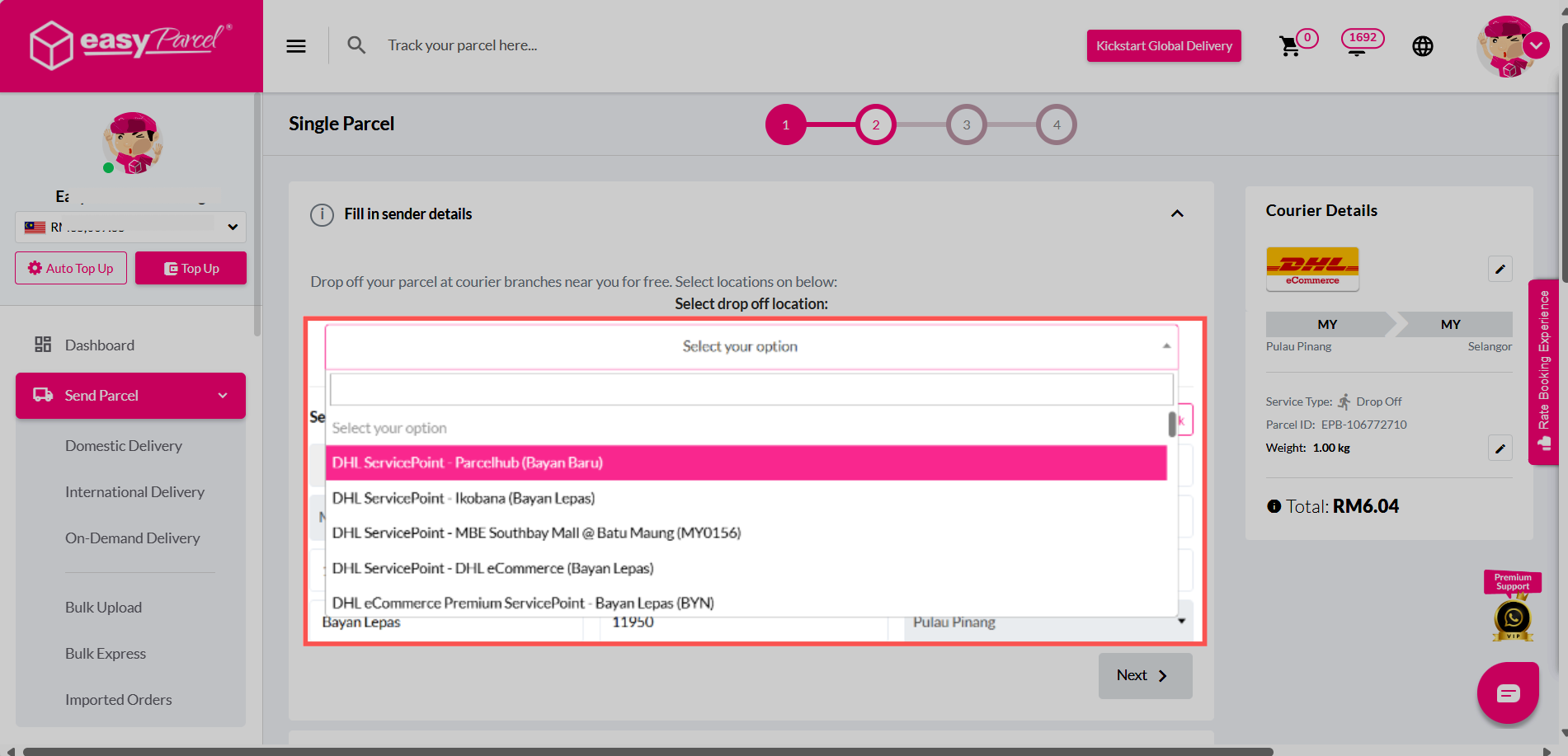The height and width of the screenshot is (756, 1568).
Task: Click the Dashboard grid icon
Action: coord(43,345)
